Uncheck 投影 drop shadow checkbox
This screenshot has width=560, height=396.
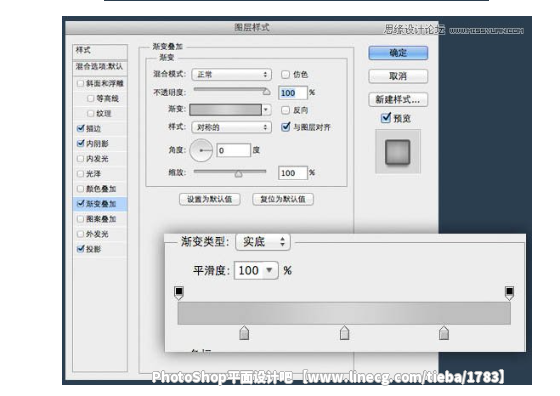click(x=80, y=249)
